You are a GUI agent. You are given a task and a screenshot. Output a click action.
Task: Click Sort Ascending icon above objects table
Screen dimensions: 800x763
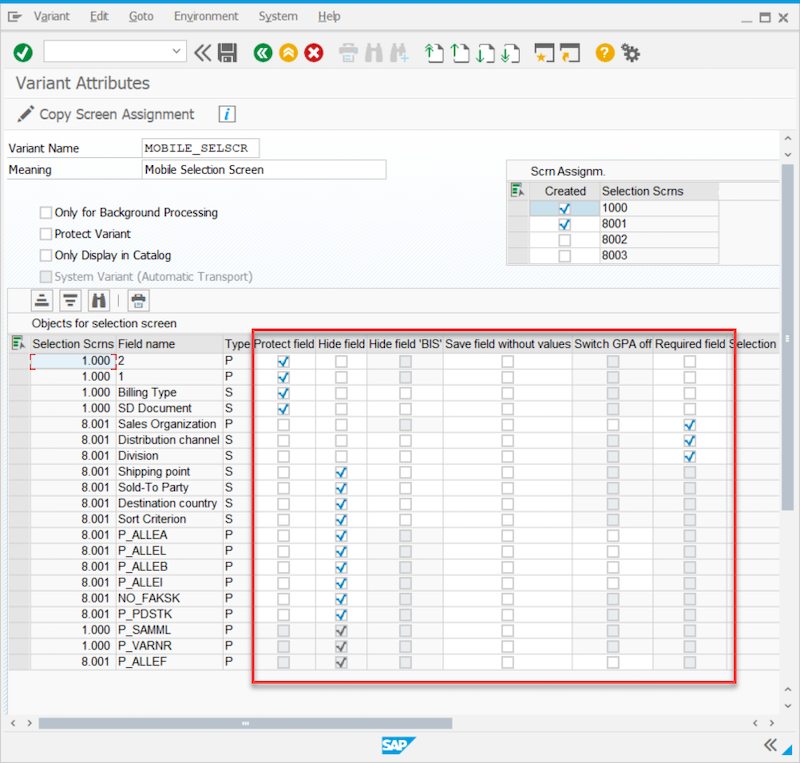tap(42, 301)
